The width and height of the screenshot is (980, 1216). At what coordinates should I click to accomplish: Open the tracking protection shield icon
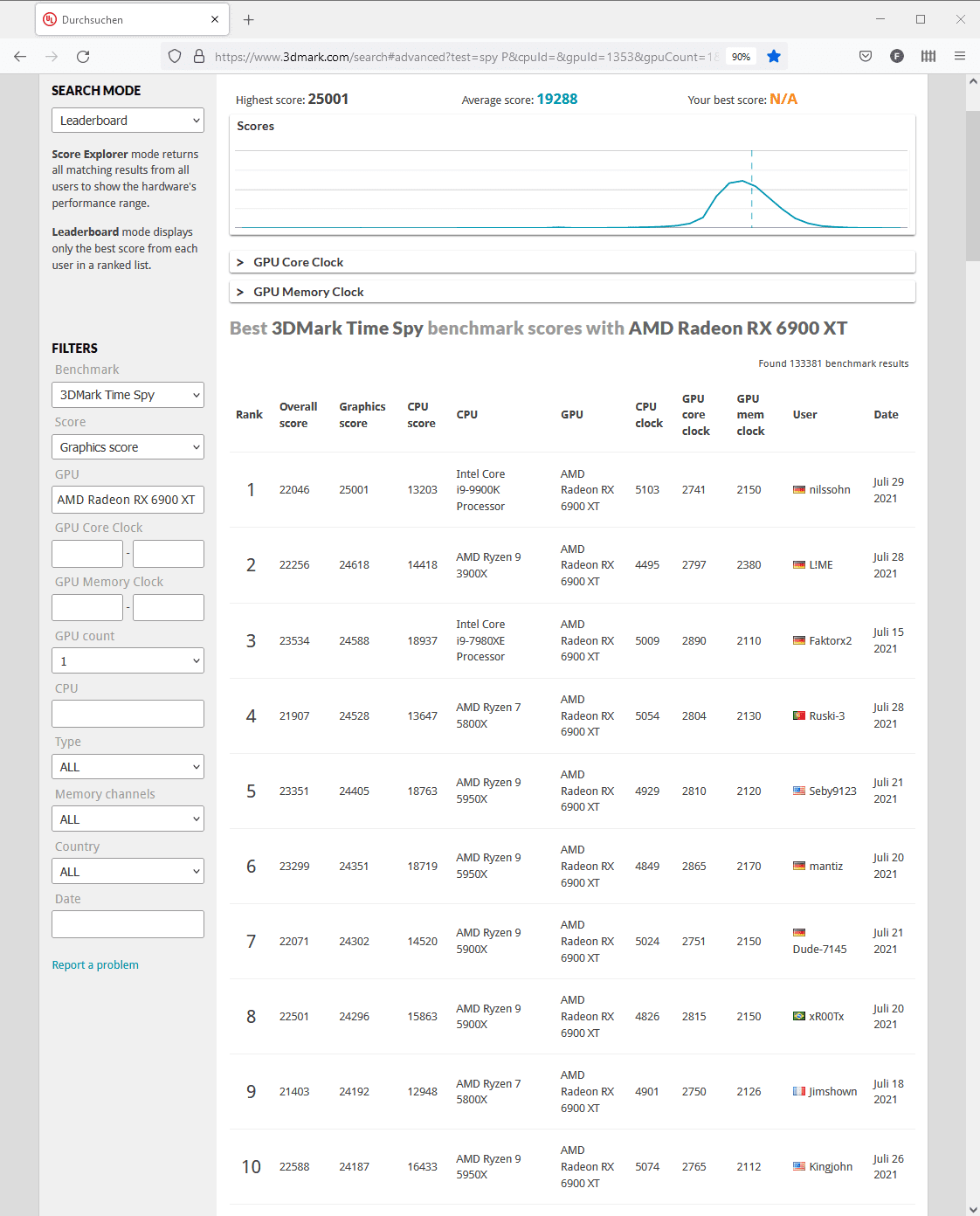[175, 57]
